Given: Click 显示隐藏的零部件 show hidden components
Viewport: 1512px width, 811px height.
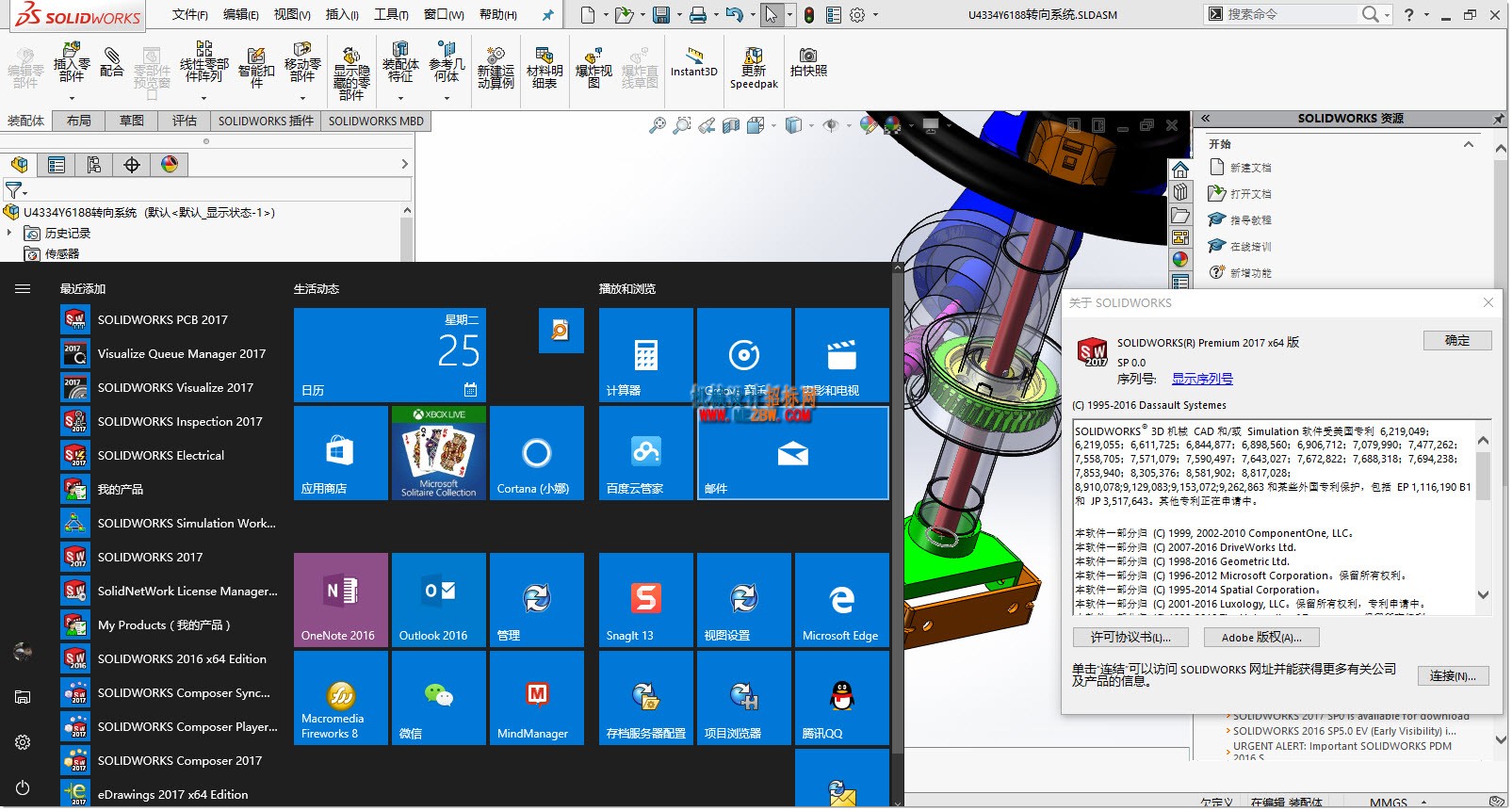Looking at the screenshot, I should click(351, 73).
